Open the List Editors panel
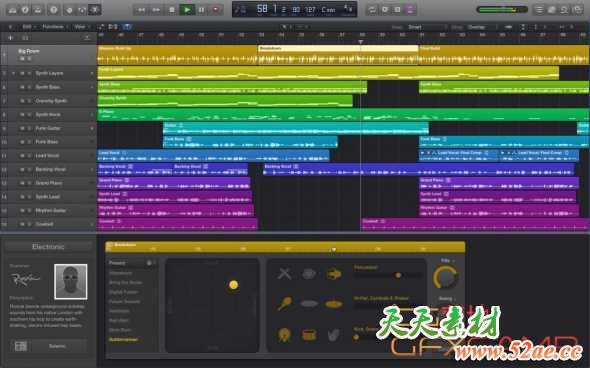 coord(539,10)
